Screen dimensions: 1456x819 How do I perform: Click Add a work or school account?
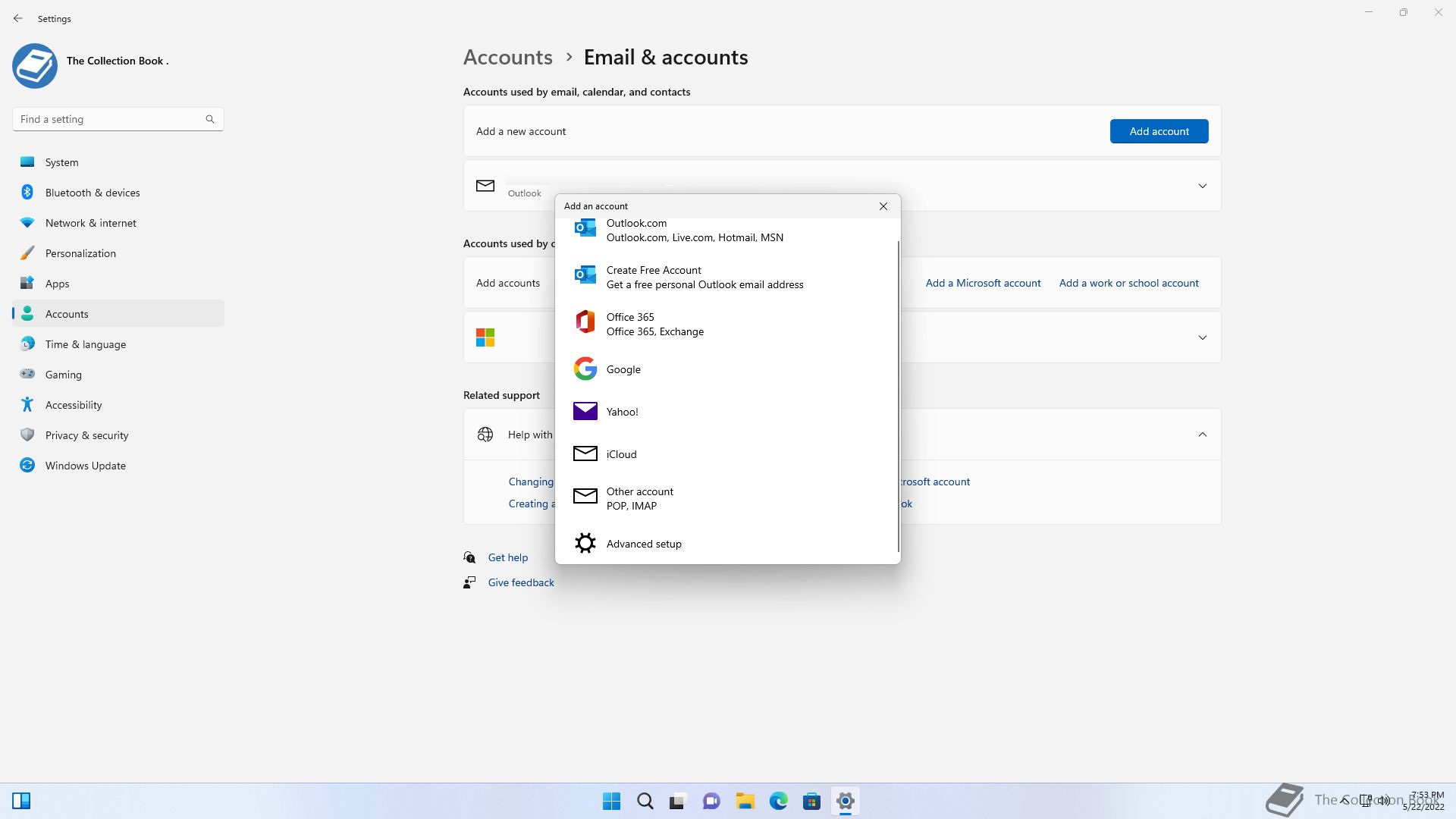tap(1128, 283)
